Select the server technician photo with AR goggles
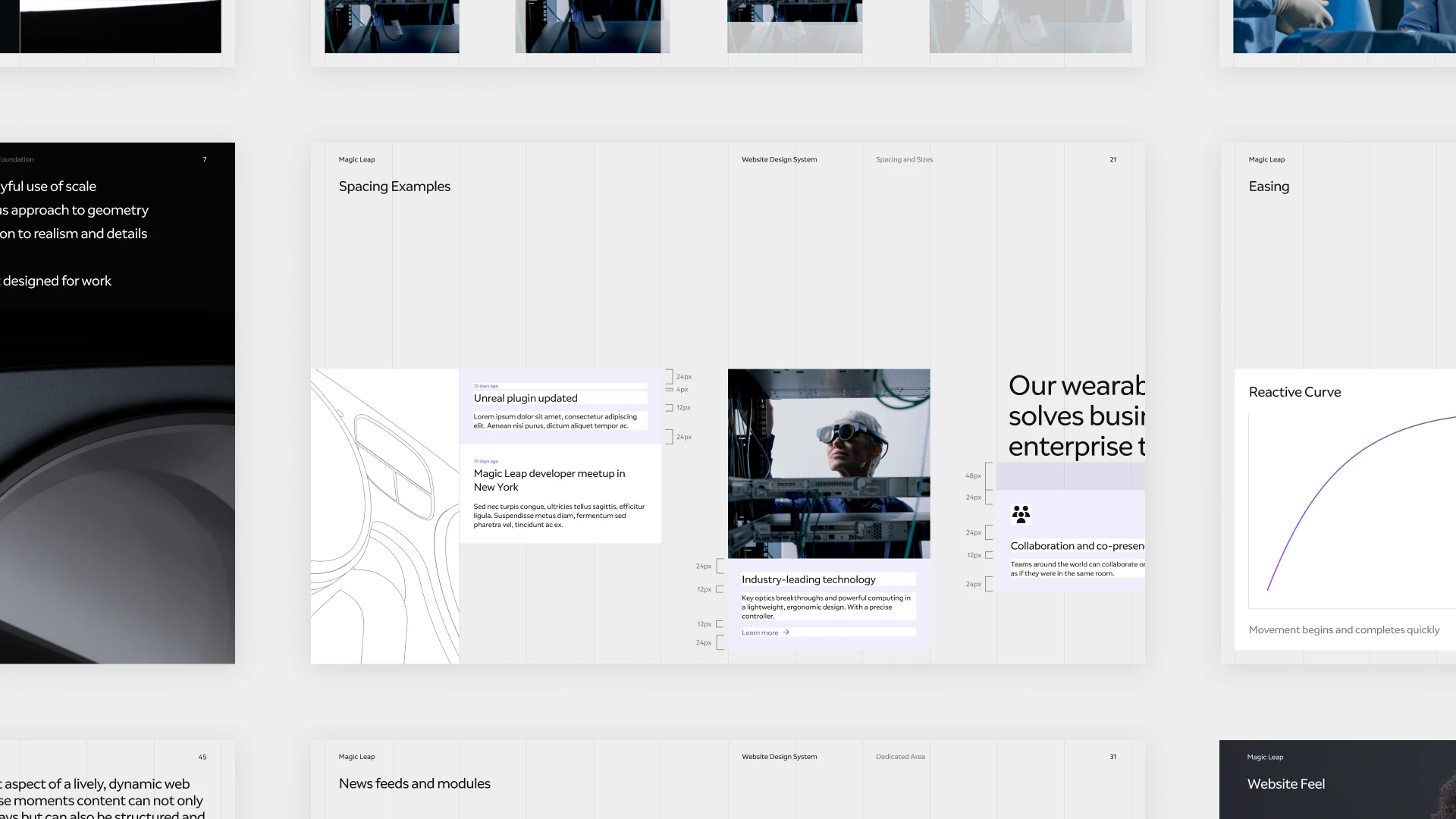This screenshot has width=1456, height=819. tap(828, 463)
